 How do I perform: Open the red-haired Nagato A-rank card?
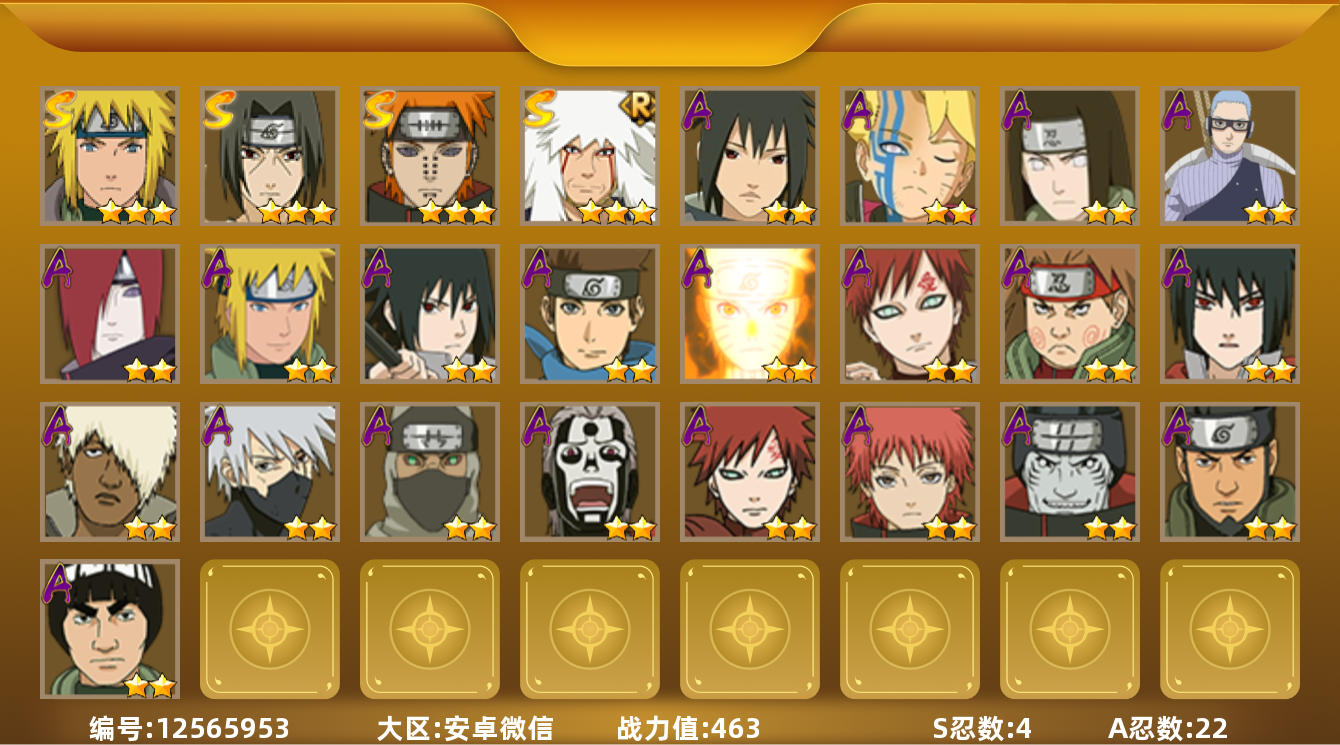pos(110,314)
